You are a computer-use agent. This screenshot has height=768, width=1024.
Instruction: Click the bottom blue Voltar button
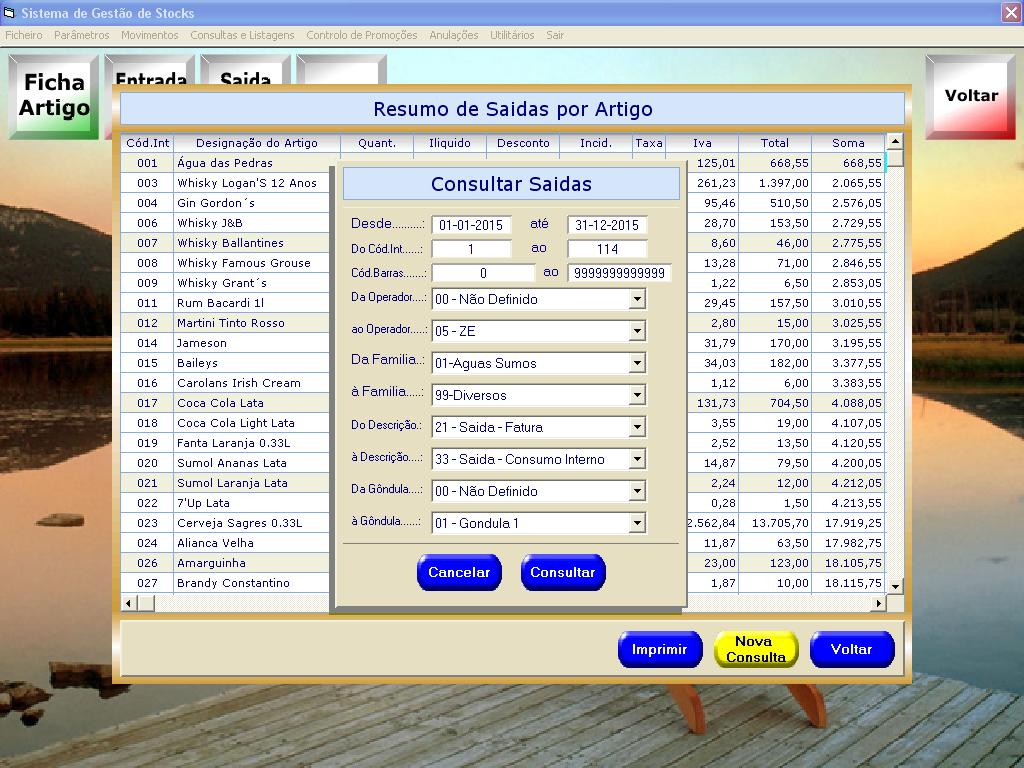click(x=851, y=649)
